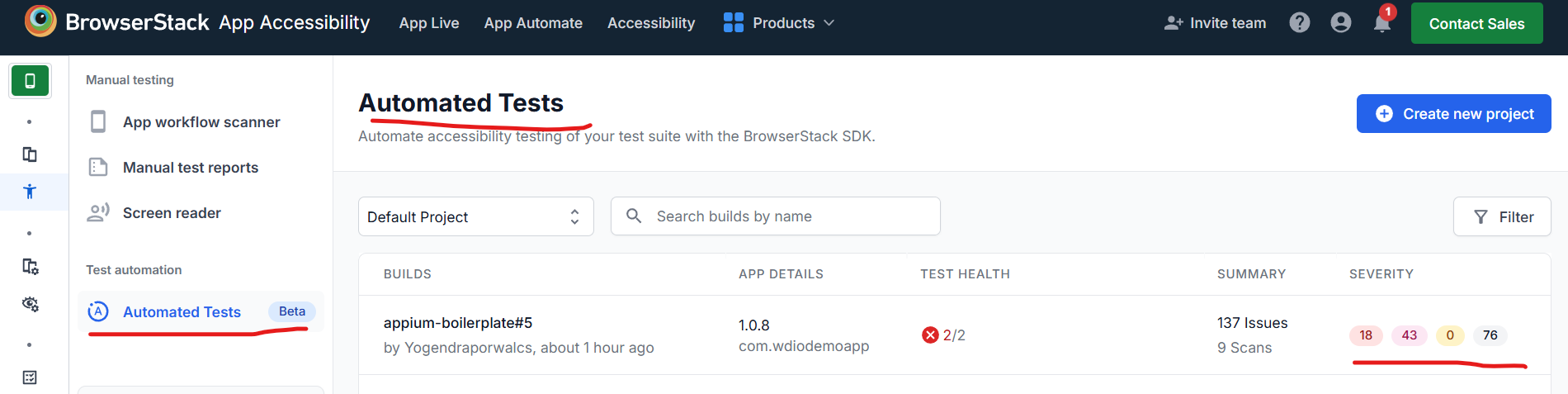Open the user account profile icon
The width and height of the screenshot is (1568, 394).
point(1341,23)
